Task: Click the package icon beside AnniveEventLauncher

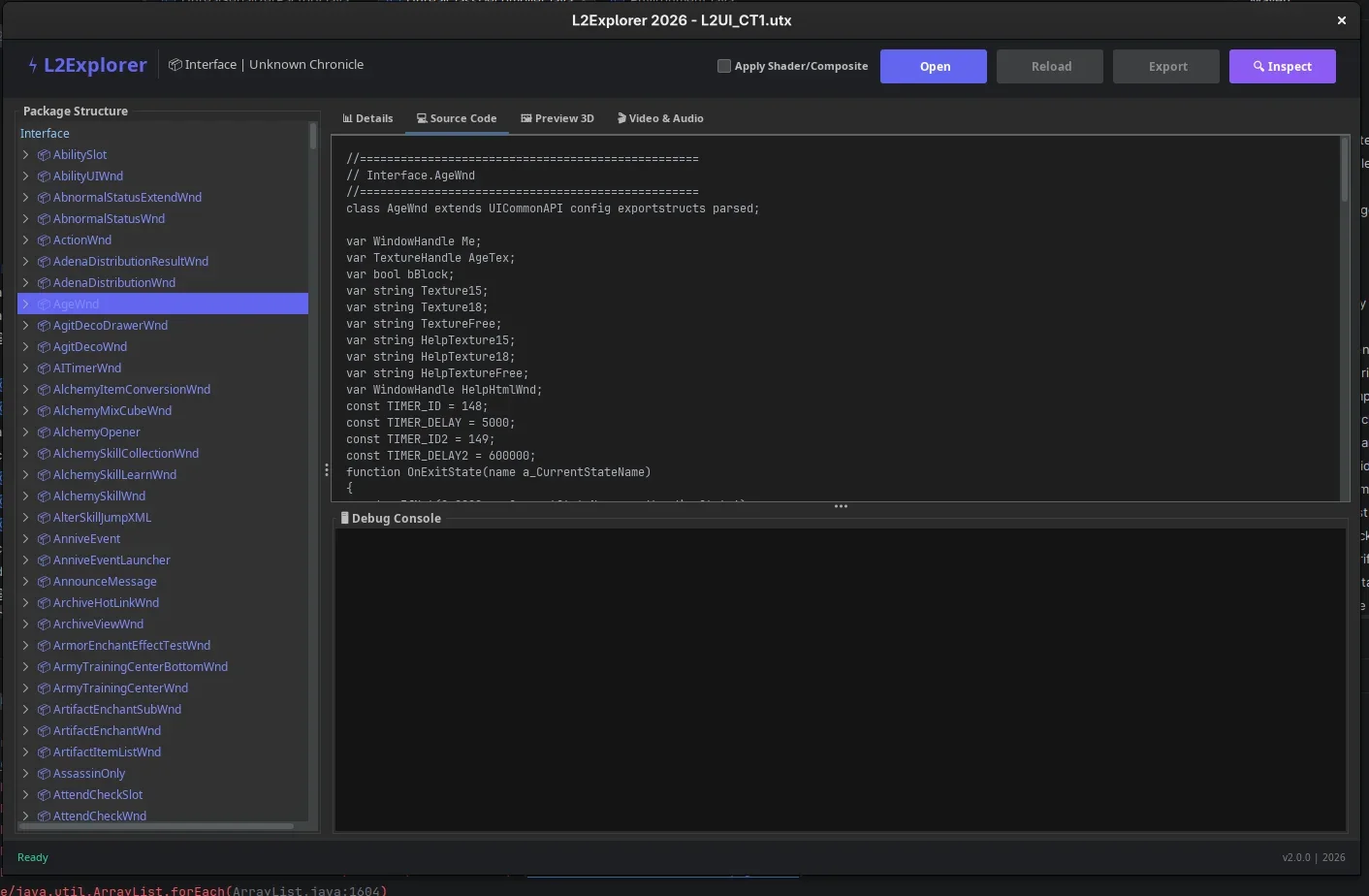Action: point(44,560)
